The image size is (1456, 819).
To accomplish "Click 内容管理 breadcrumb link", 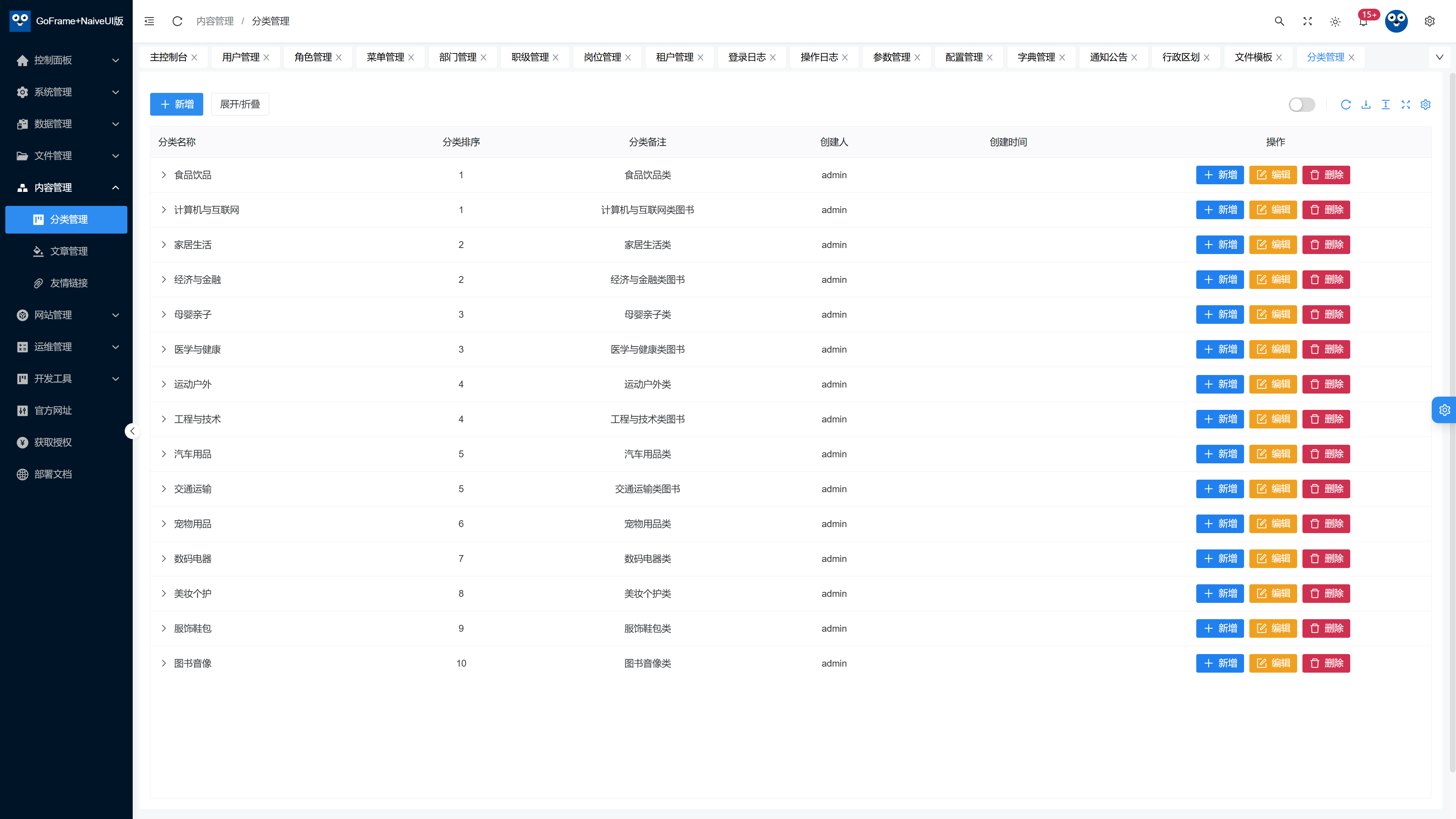I will coord(215,21).
